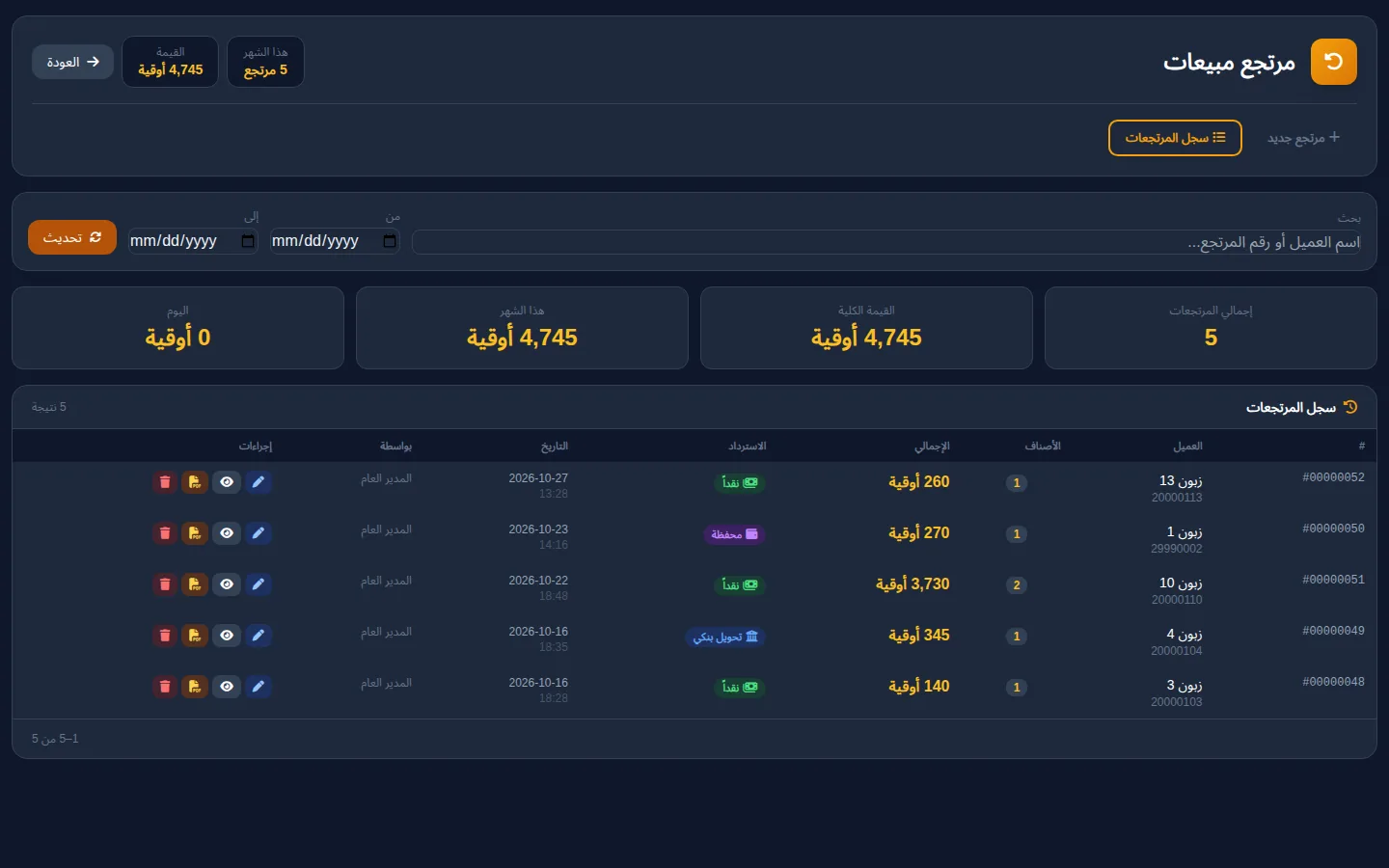Focus the customer or return number search field
Viewport: 1389px width, 868px height.
tap(888, 242)
